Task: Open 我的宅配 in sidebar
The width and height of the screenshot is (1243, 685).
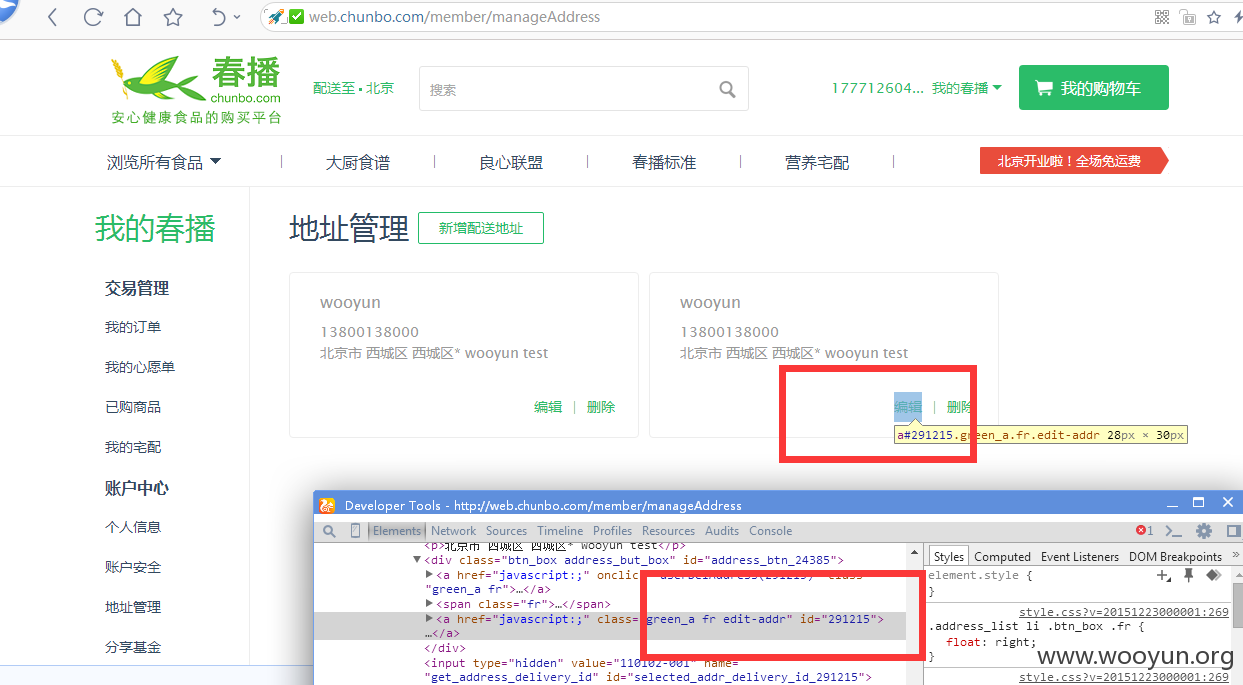Action: [133, 447]
